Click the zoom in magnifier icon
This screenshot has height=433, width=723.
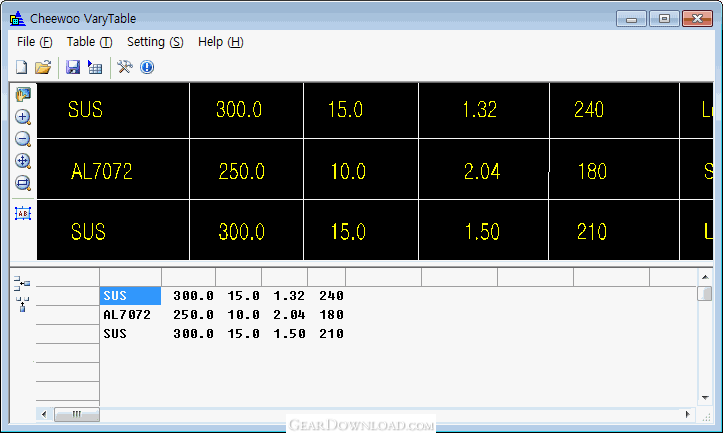(23, 117)
